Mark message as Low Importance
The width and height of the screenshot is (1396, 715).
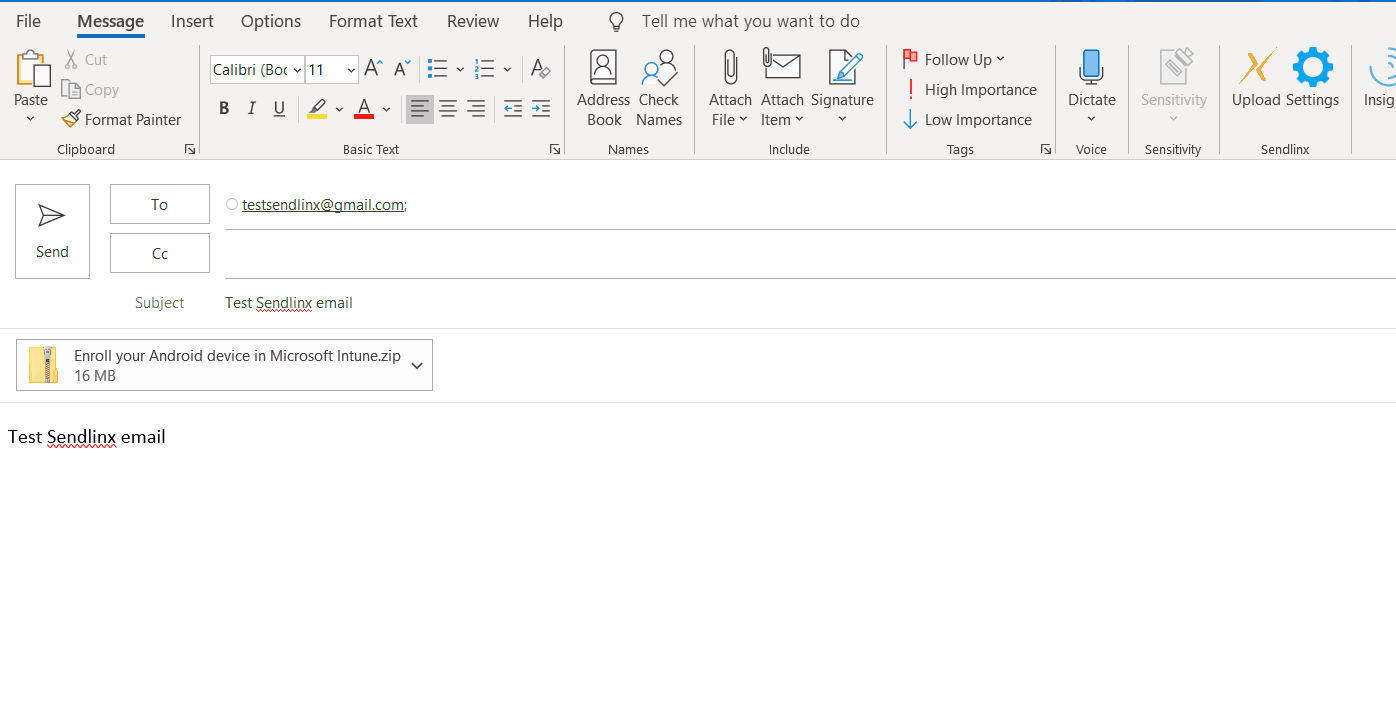[967, 119]
